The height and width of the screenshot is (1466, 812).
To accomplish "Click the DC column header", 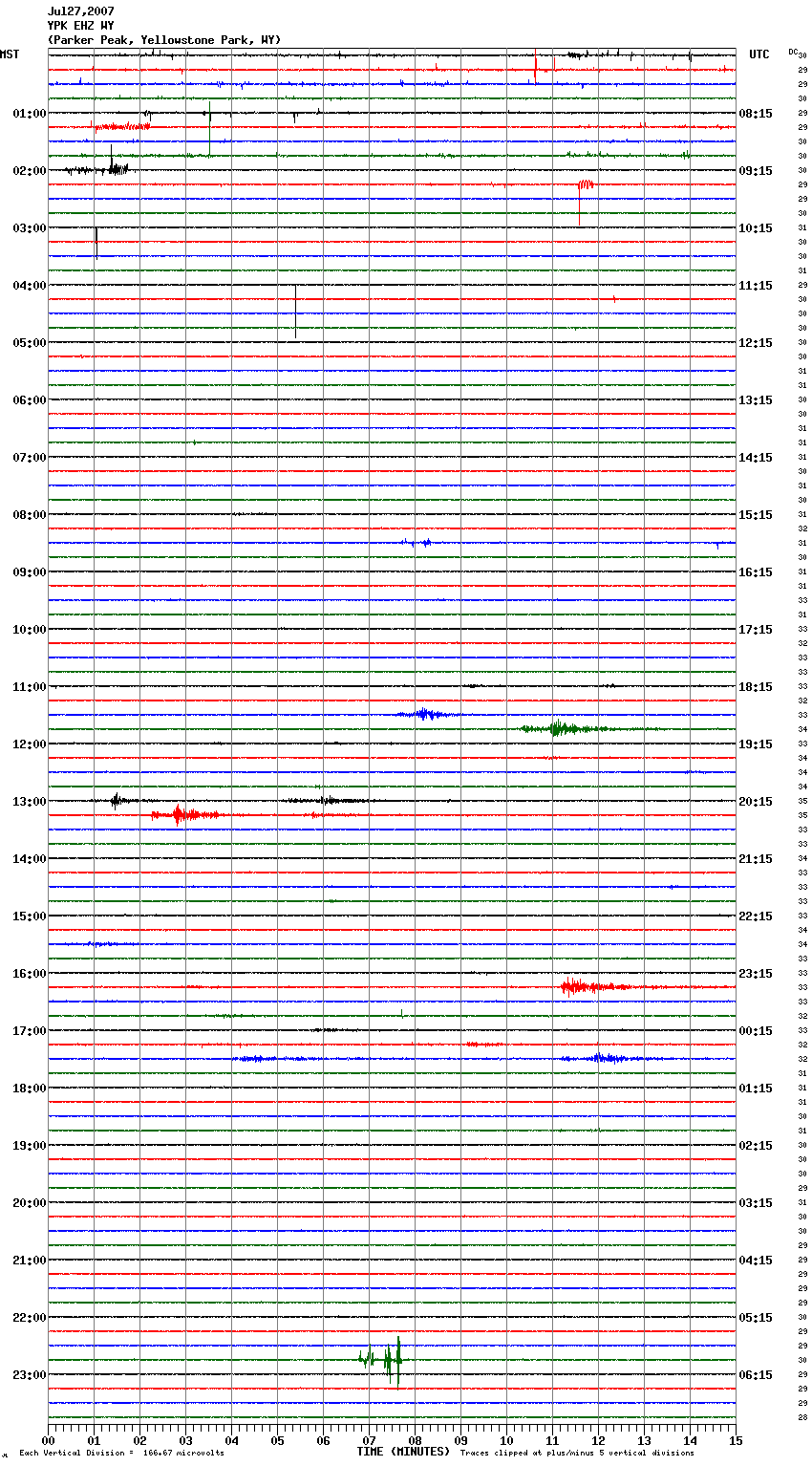I will click(793, 51).
